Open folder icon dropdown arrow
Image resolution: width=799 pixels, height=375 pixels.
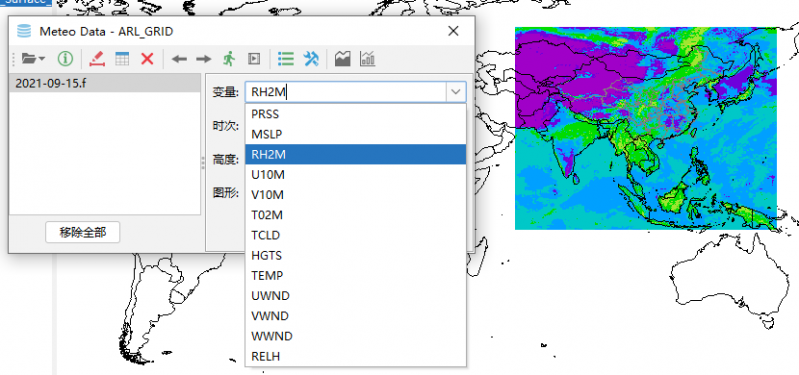point(42,59)
